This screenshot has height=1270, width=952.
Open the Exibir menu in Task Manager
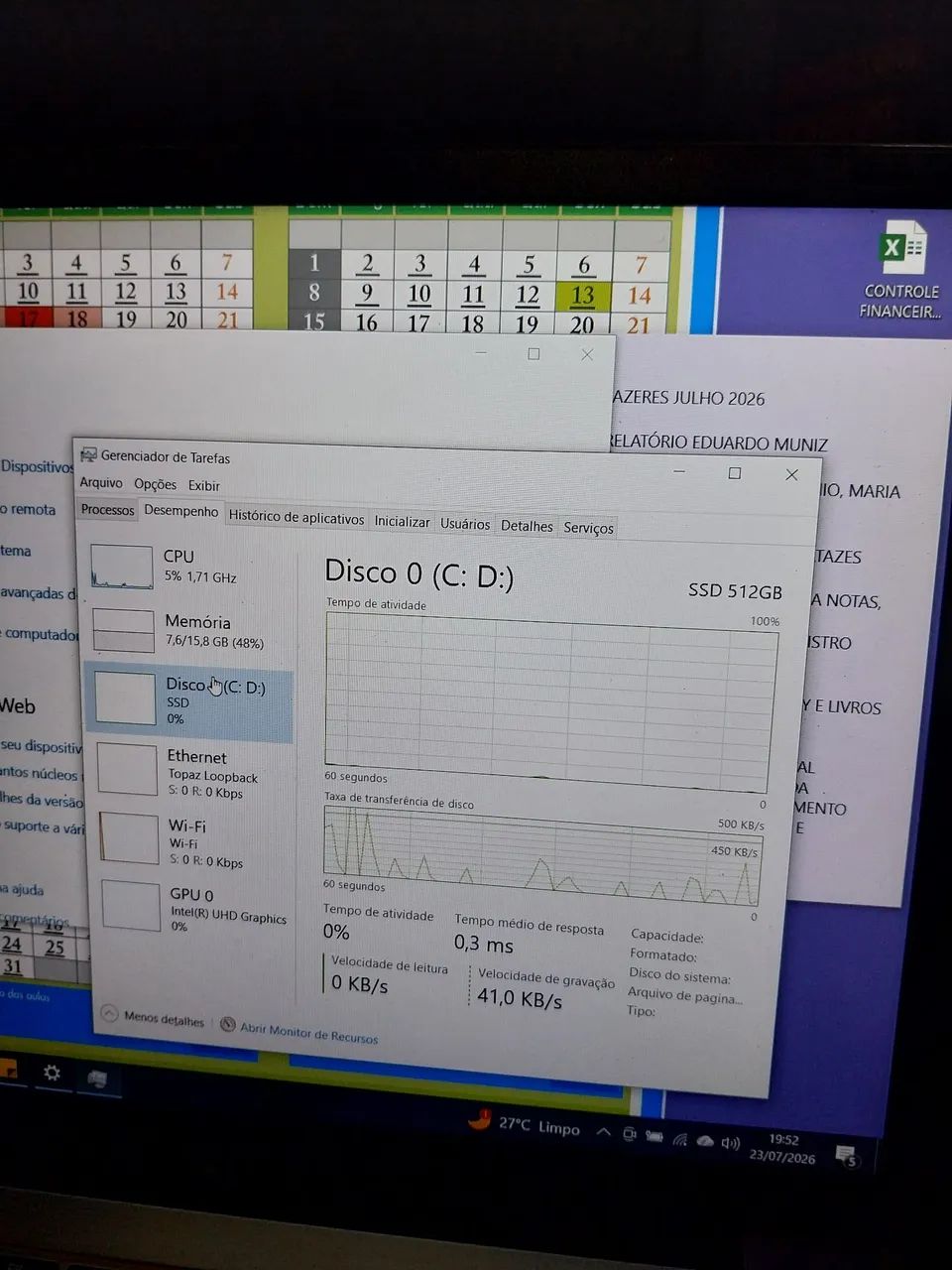(204, 485)
